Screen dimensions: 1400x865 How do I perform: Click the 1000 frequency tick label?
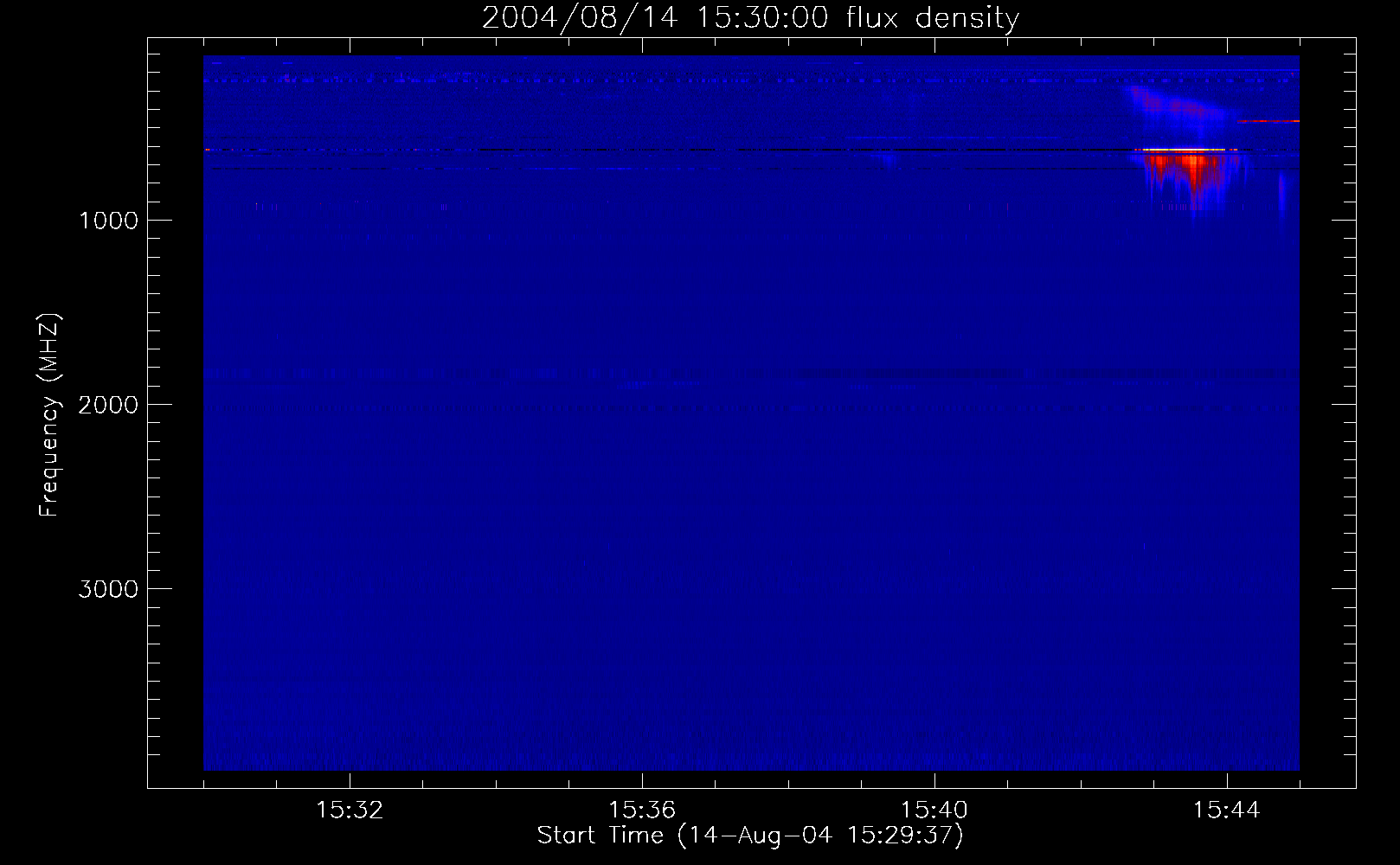[108, 221]
